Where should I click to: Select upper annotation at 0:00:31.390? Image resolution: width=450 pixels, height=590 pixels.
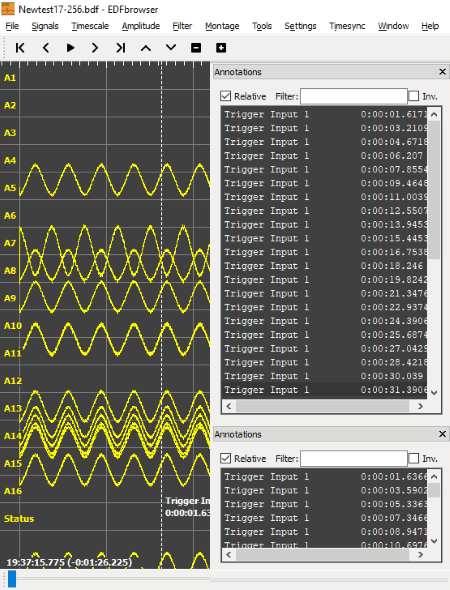point(325,390)
